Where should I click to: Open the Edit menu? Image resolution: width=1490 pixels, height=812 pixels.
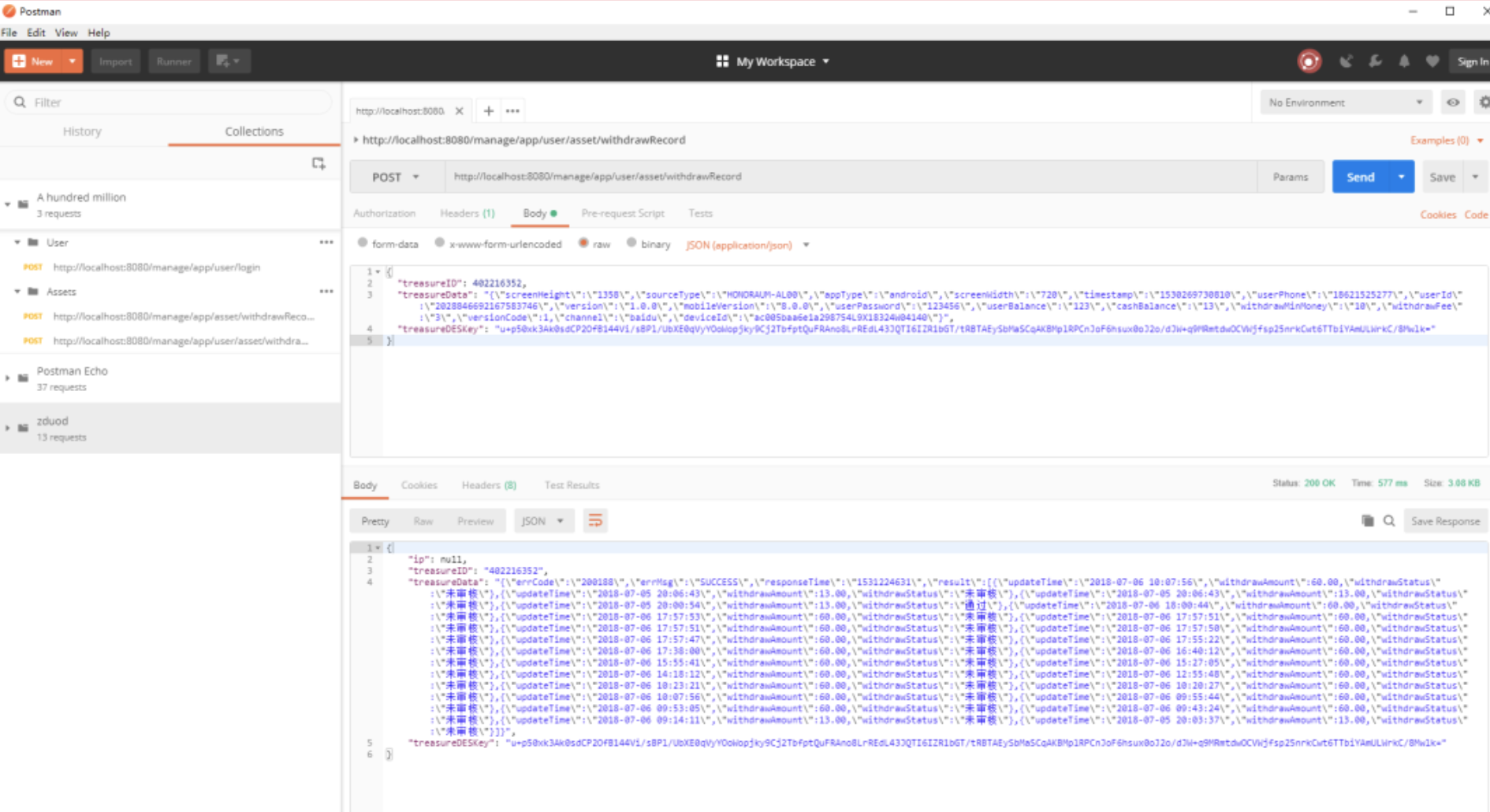click(x=36, y=33)
